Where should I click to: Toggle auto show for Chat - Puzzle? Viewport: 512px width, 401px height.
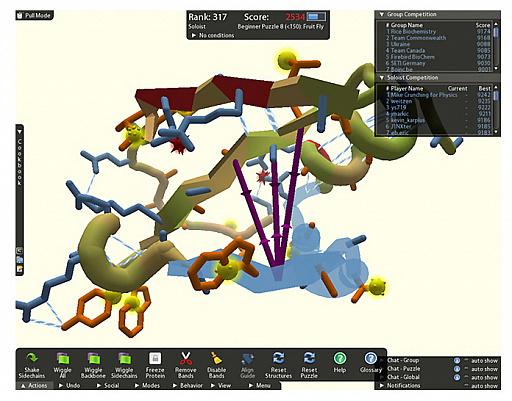click(x=467, y=369)
